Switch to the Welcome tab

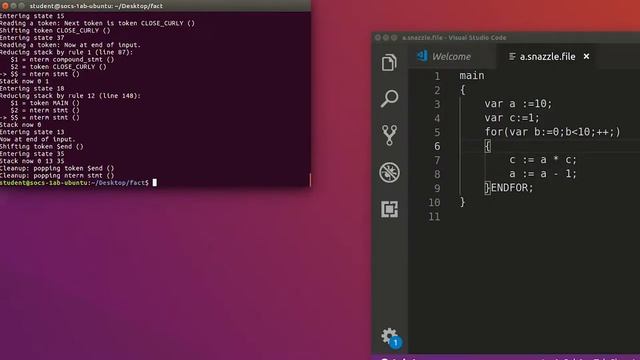point(451,56)
